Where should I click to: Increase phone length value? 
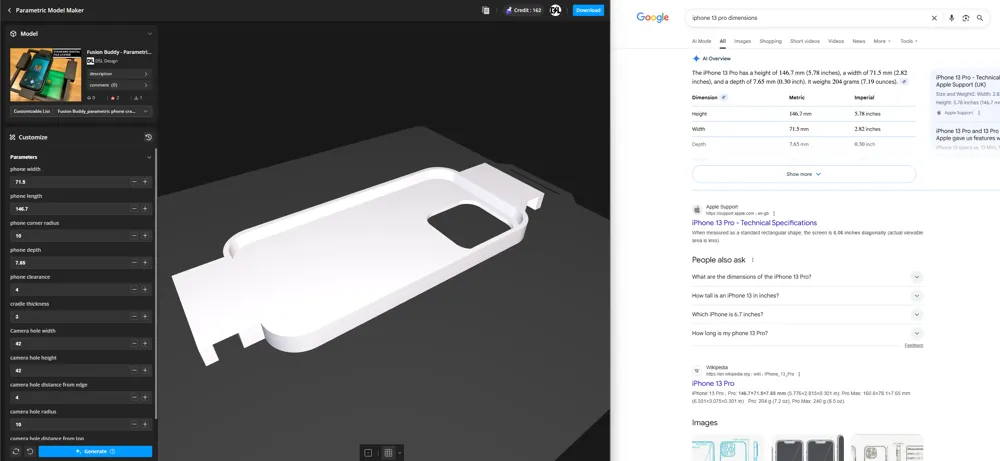145,209
